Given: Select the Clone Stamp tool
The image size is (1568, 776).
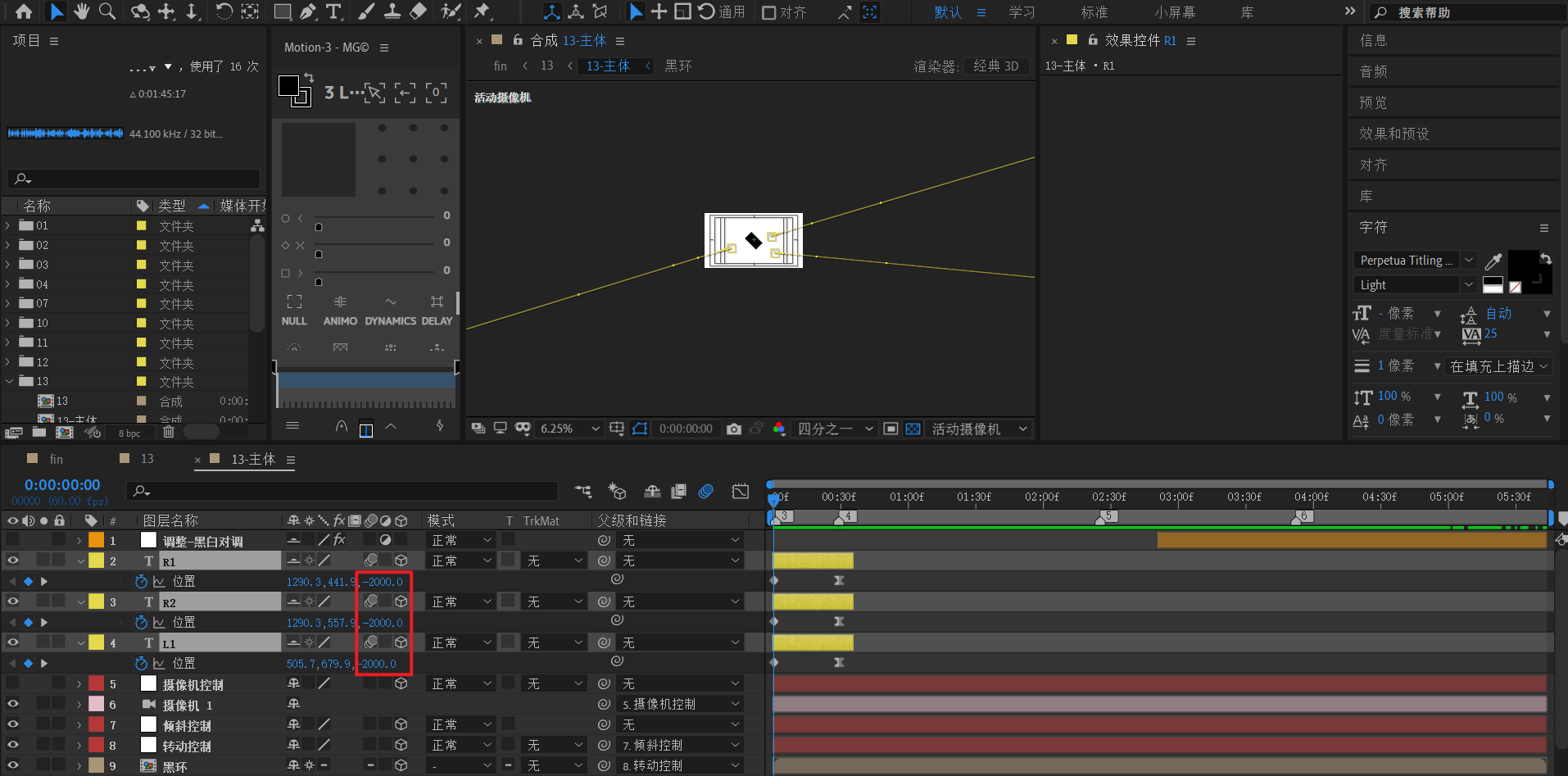Looking at the screenshot, I should coord(392,11).
